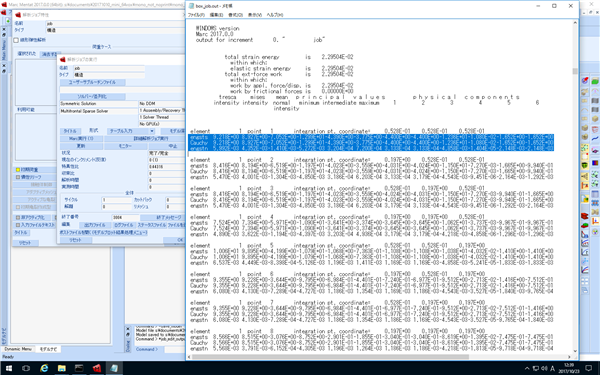This screenshot has width=600, height=375.
Task: Click the 'Multifrontal Sparse Solver' text
Action: click(84, 111)
